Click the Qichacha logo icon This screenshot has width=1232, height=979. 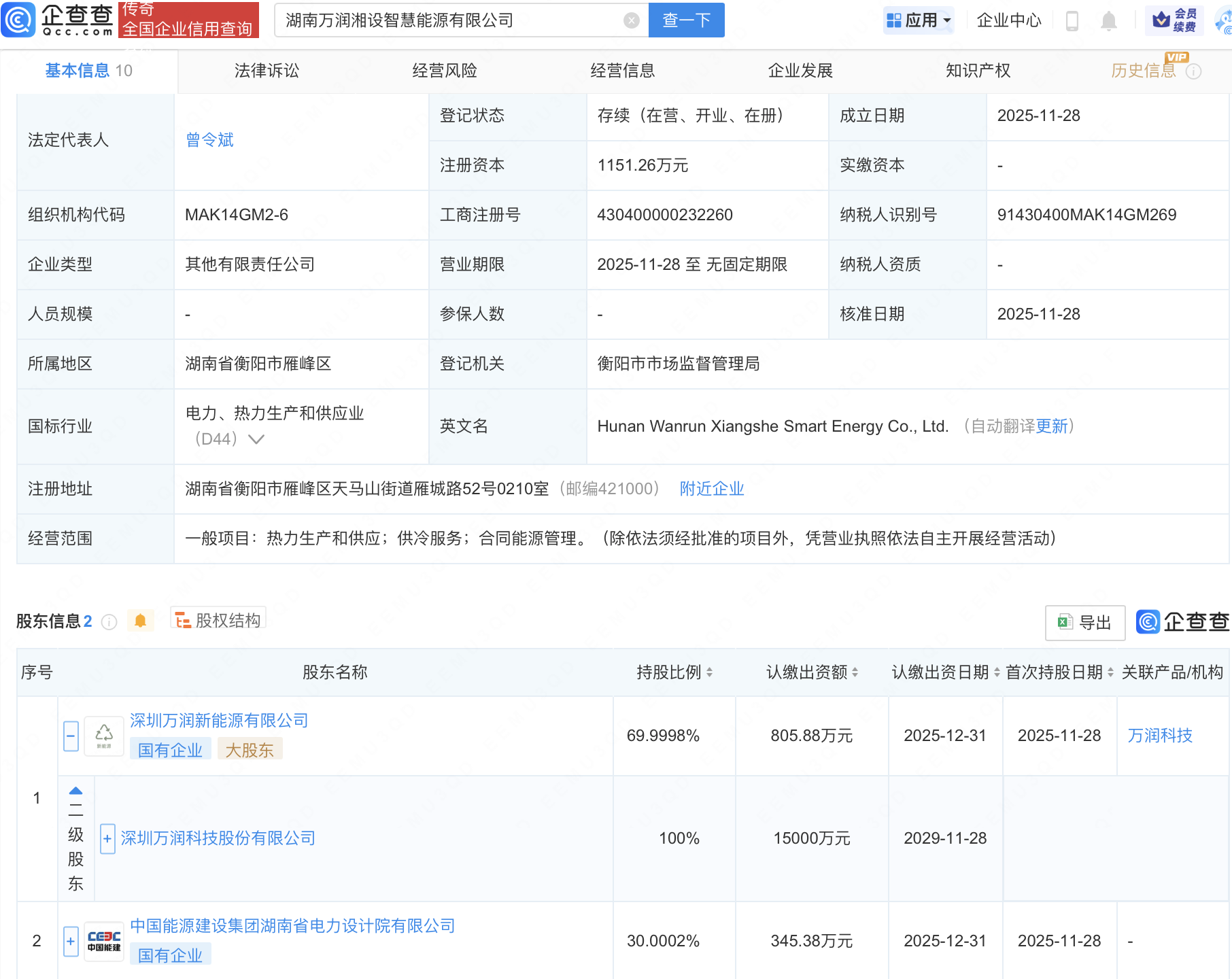[x=18, y=20]
